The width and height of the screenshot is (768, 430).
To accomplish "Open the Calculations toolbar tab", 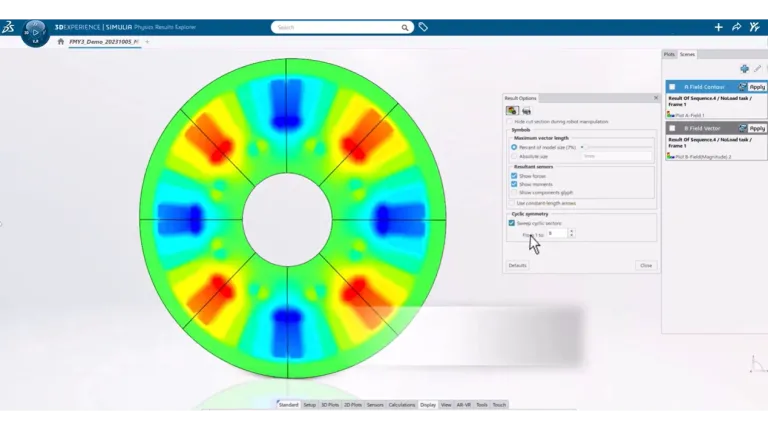I will click(x=402, y=405).
